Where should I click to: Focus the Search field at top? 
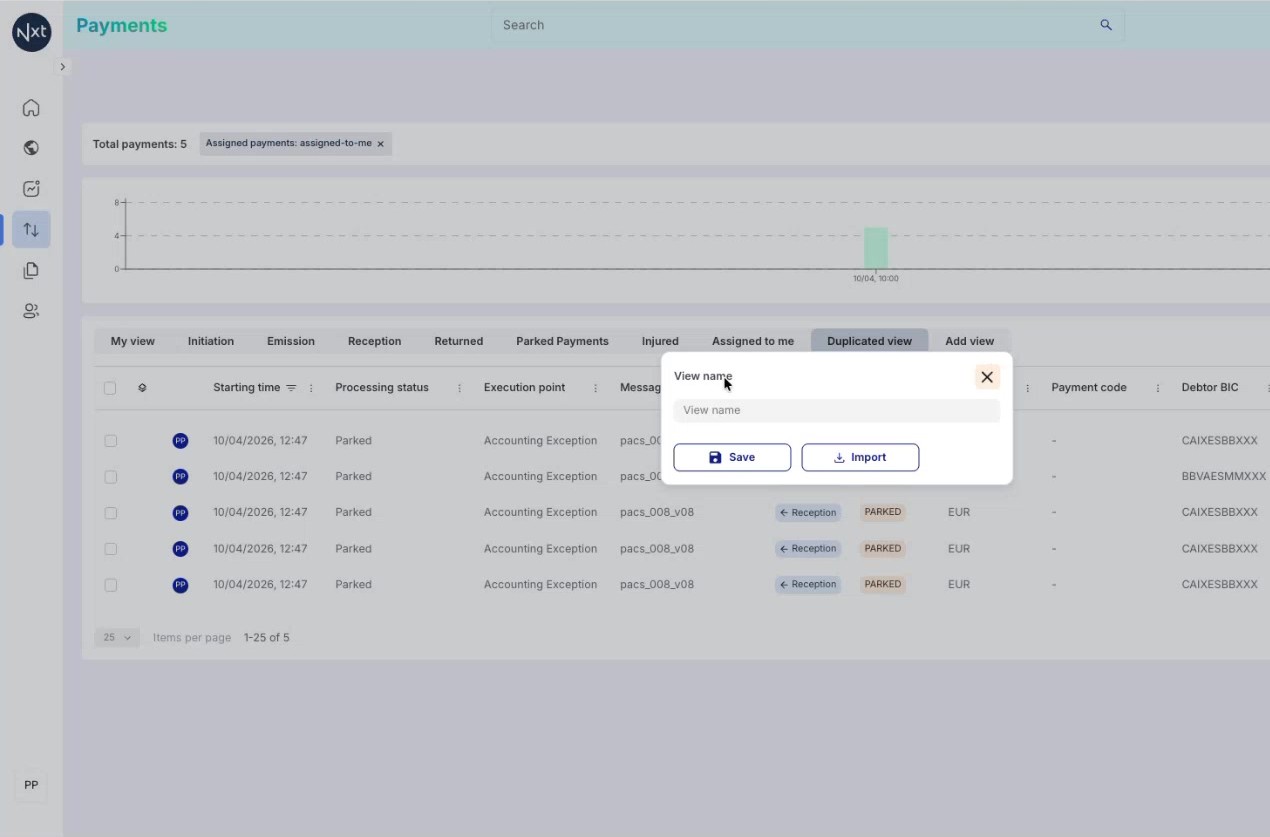point(808,25)
